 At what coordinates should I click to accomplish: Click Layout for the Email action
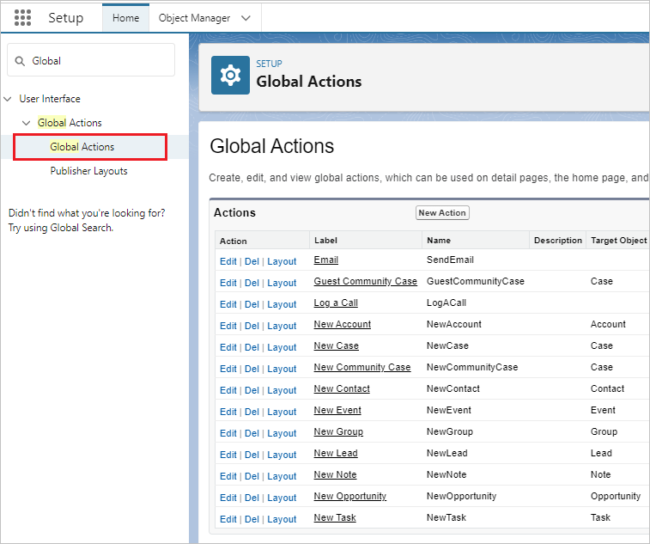point(282,262)
